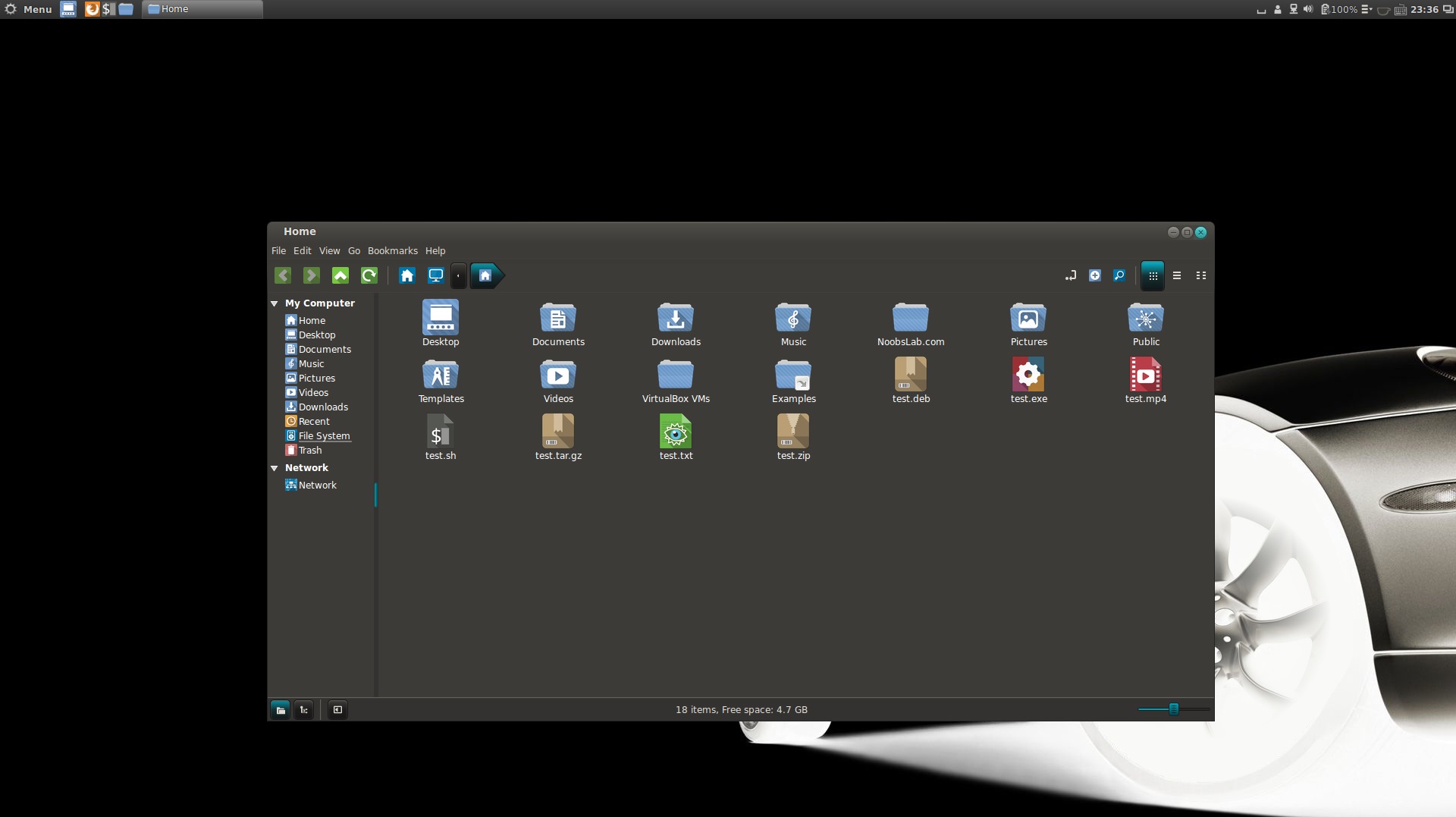Reload the current folder view
The height and width of the screenshot is (817, 1456).
369,275
